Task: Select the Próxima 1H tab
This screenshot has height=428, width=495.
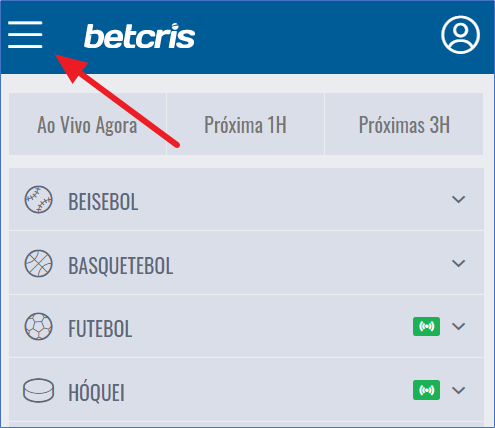Action: [245, 124]
